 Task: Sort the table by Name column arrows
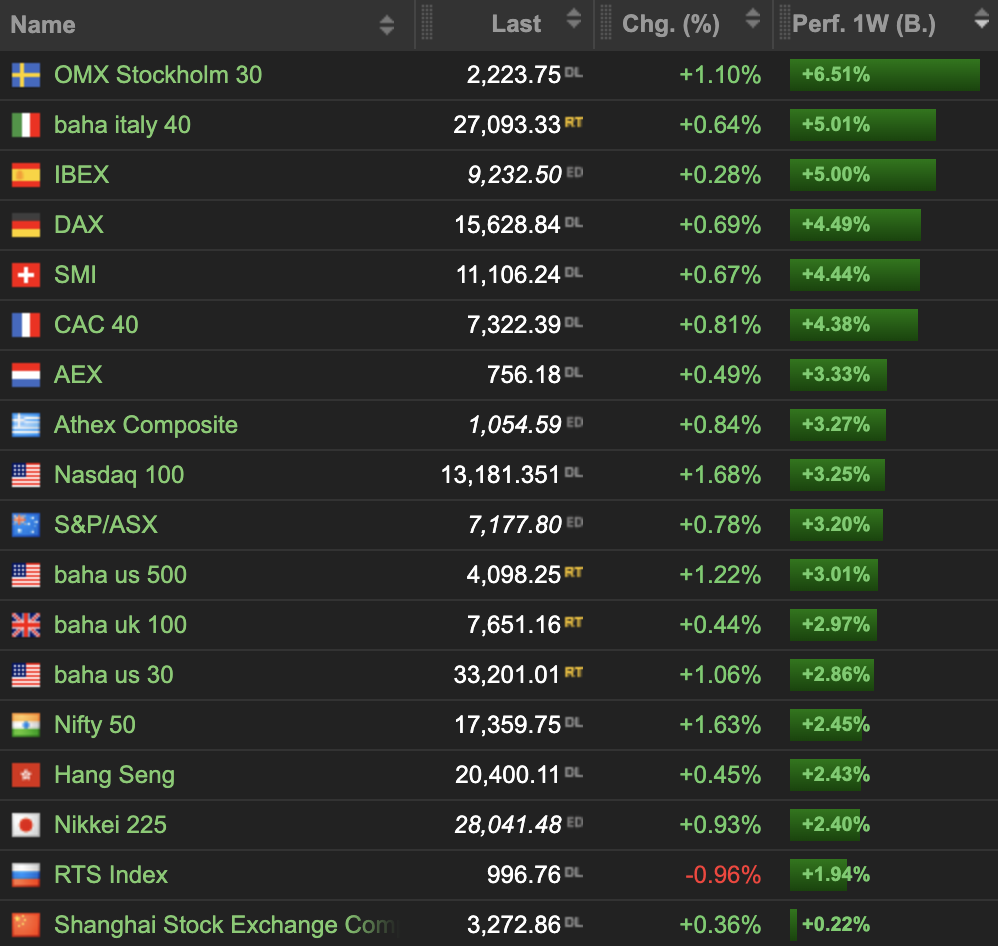[386, 25]
